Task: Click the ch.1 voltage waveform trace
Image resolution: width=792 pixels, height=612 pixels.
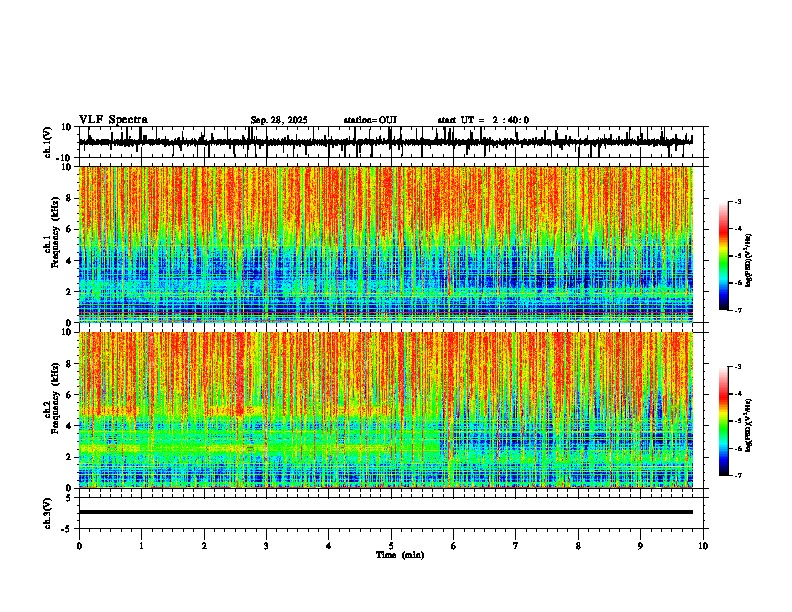Action: pyautogui.click(x=385, y=142)
